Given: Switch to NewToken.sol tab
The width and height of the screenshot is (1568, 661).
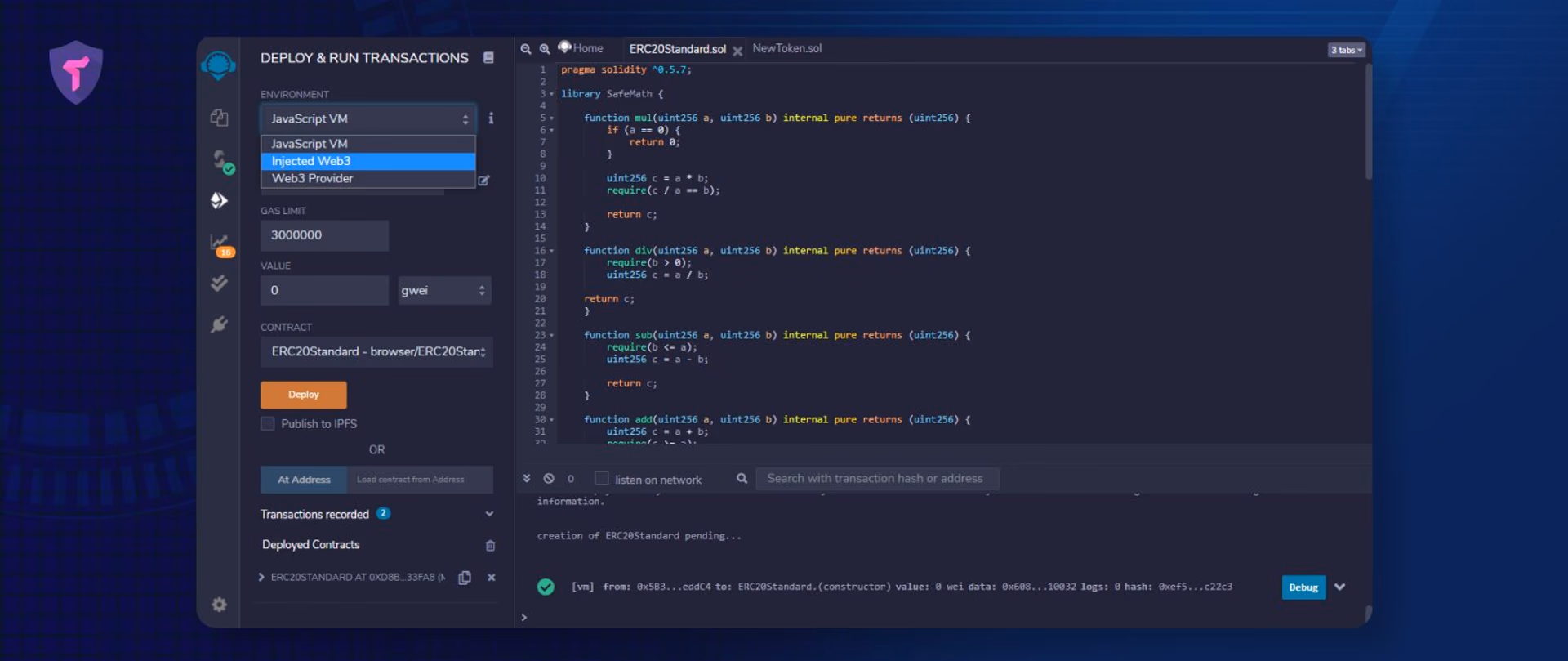Looking at the screenshot, I should 786,49.
